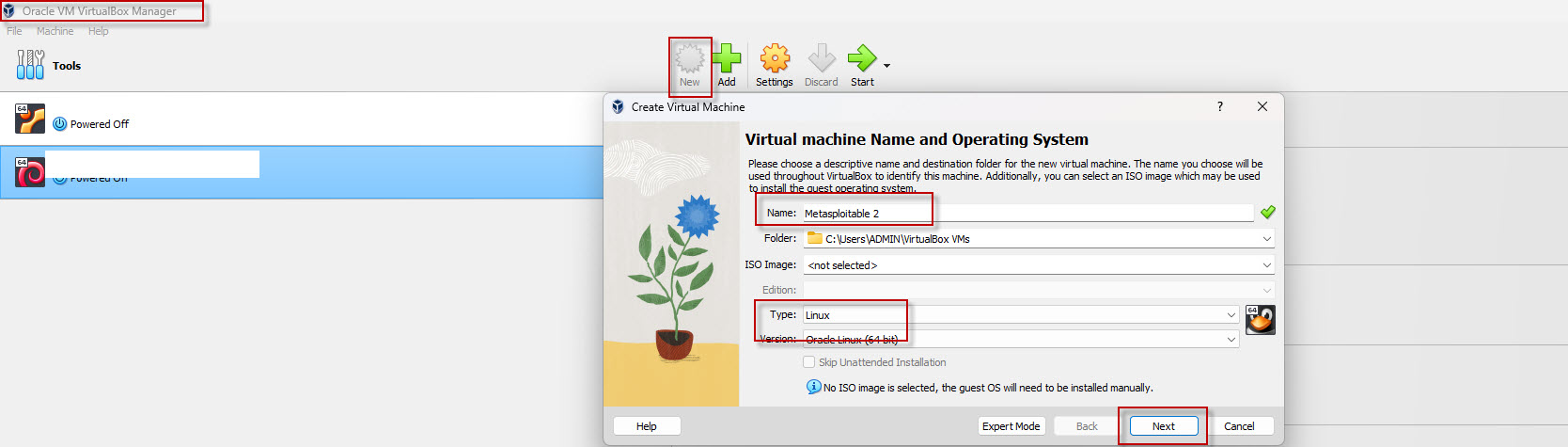
Task: Click the Linux penguin OS type icon
Action: pyautogui.click(x=1261, y=320)
